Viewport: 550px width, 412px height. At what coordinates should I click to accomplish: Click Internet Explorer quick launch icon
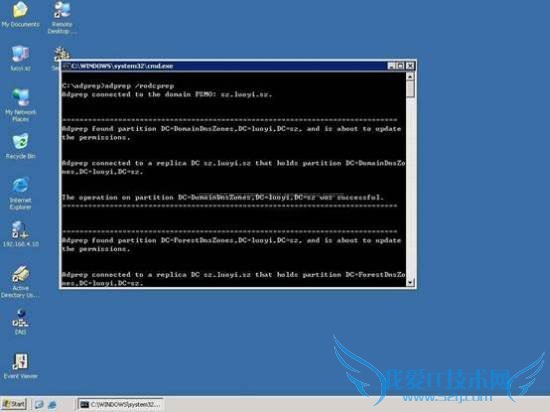click(x=52, y=405)
